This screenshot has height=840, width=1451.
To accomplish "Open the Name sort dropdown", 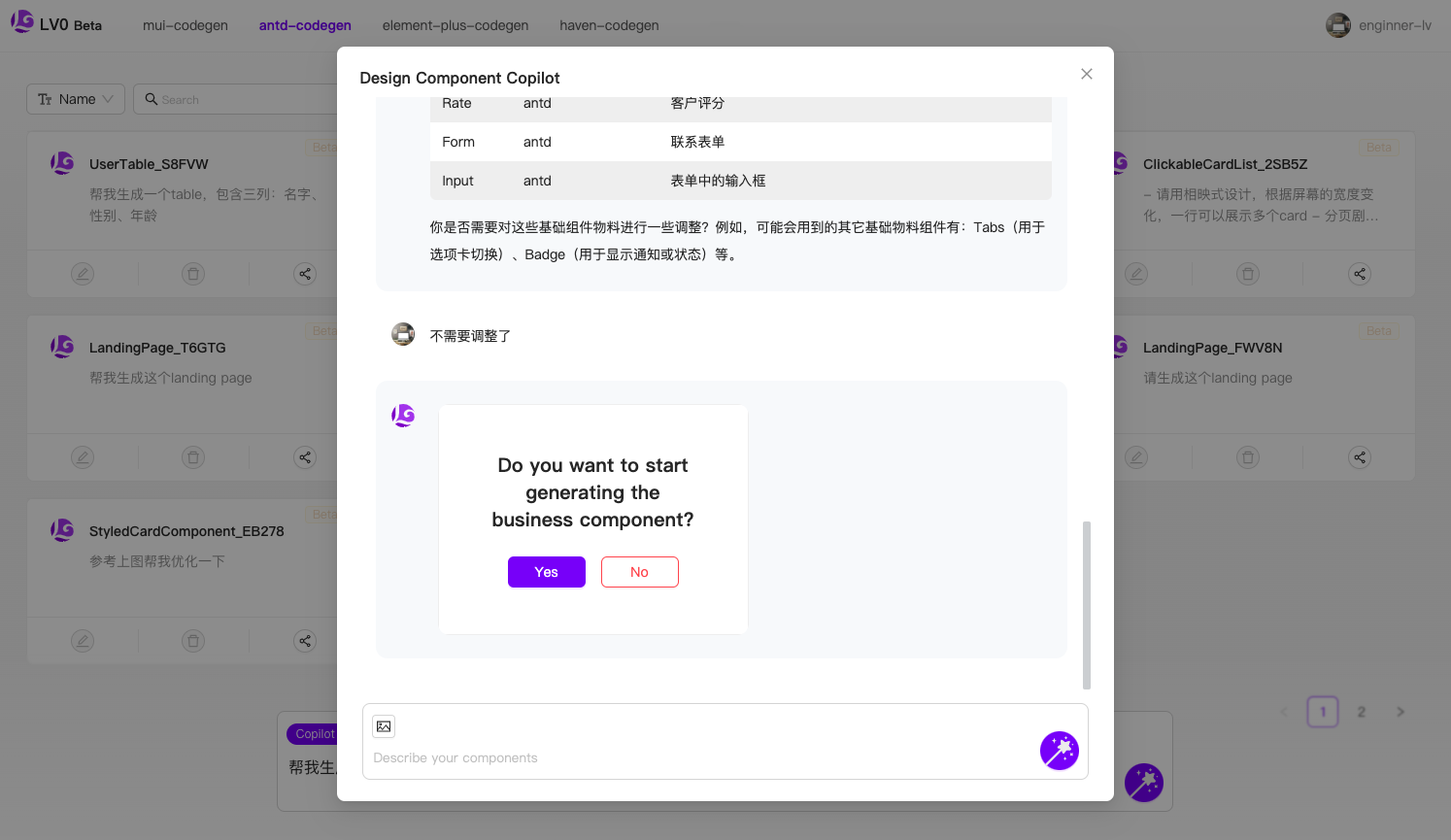I will click(x=75, y=98).
